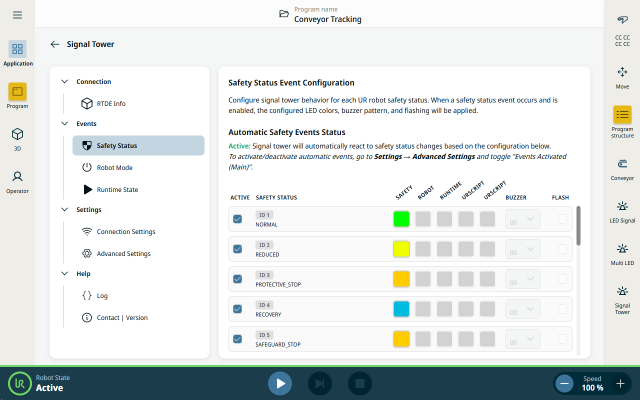640x400 pixels.
Task: Open the Application section
Action: [x=17, y=53]
